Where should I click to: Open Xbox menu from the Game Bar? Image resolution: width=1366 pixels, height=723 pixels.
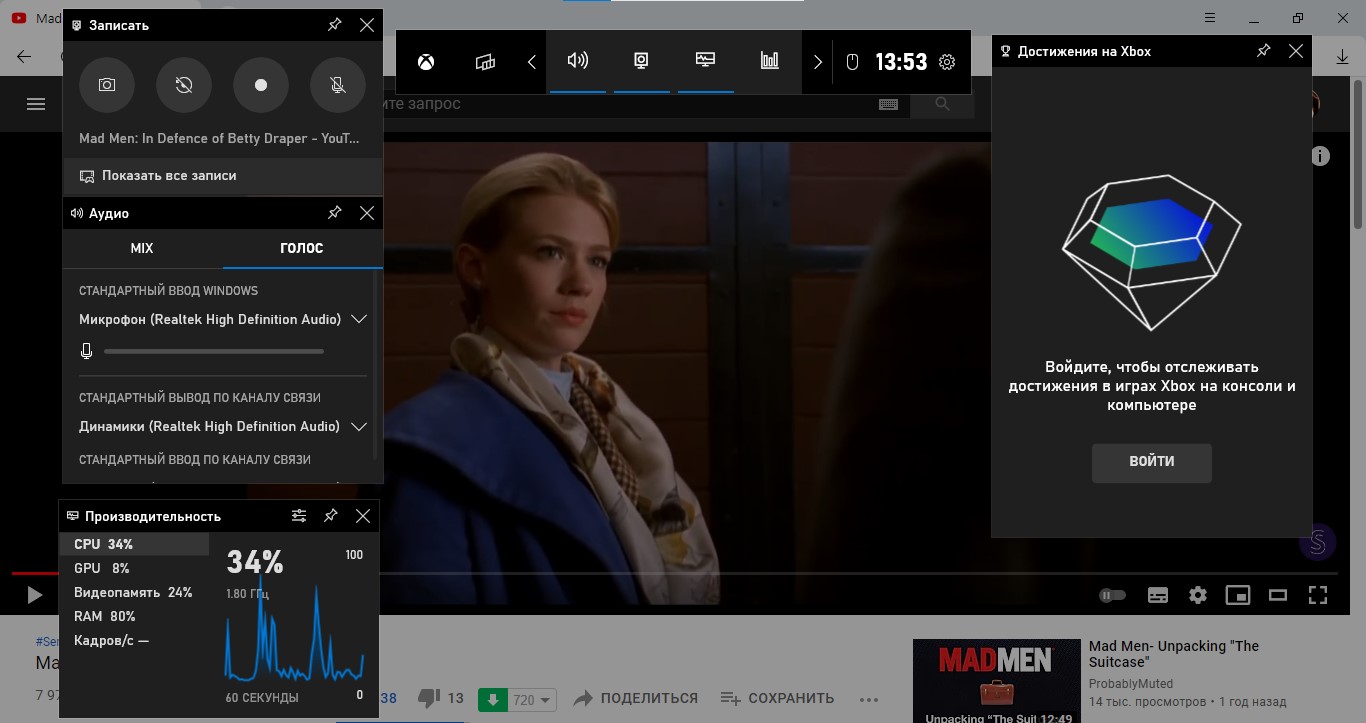click(426, 62)
